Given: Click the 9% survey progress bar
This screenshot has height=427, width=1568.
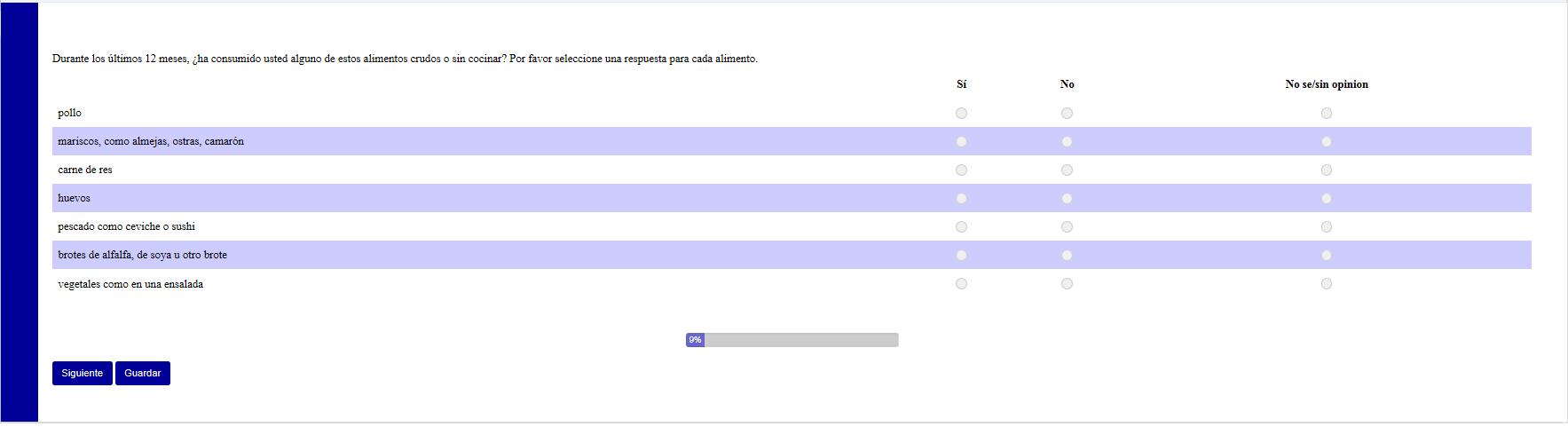Looking at the screenshot, I should coord(792,340).
